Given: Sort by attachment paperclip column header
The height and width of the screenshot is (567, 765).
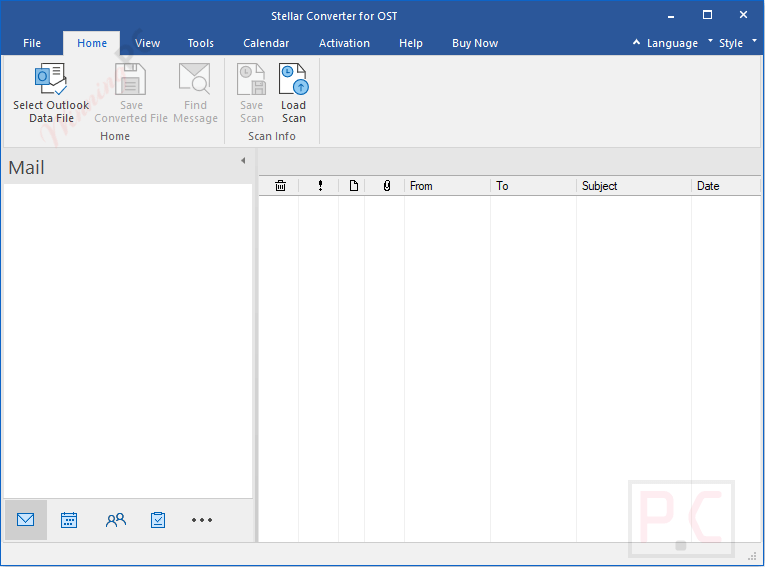Looking at the screenshot, I should pos(387,186).
